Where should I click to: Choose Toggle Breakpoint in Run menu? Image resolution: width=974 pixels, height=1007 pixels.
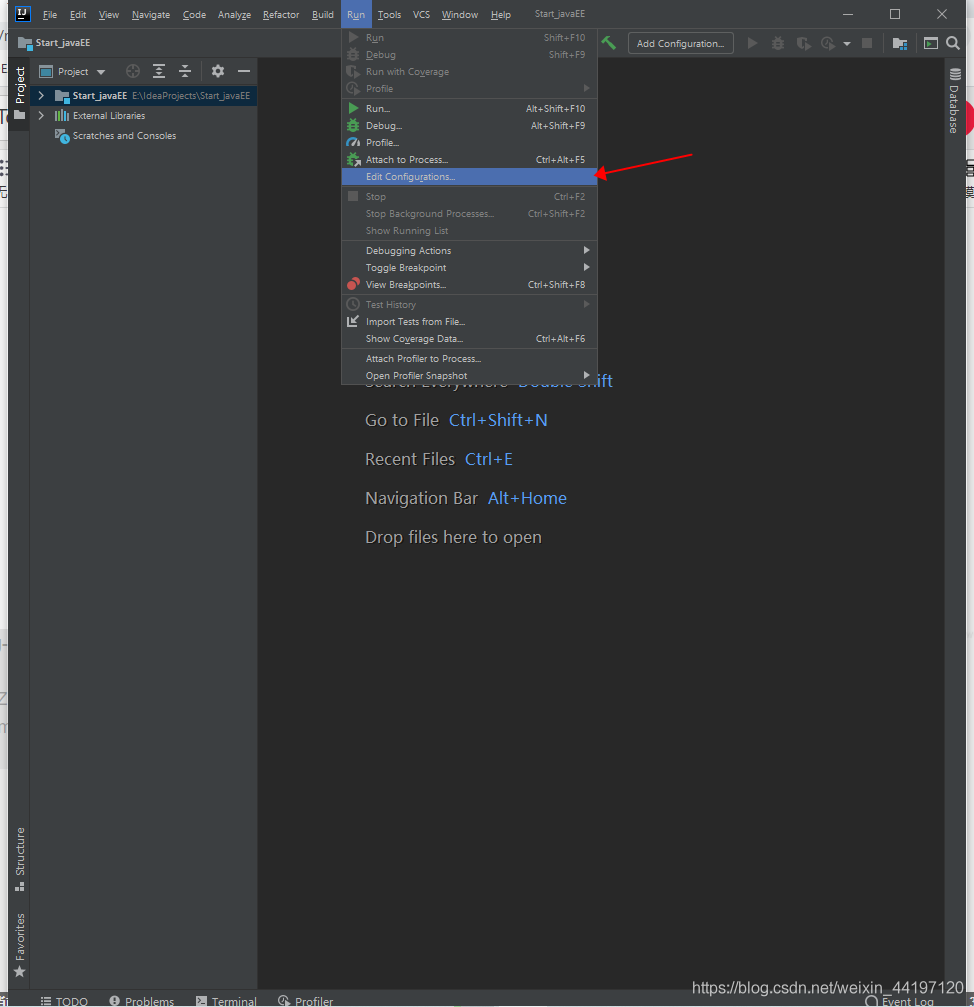point(406,268)
